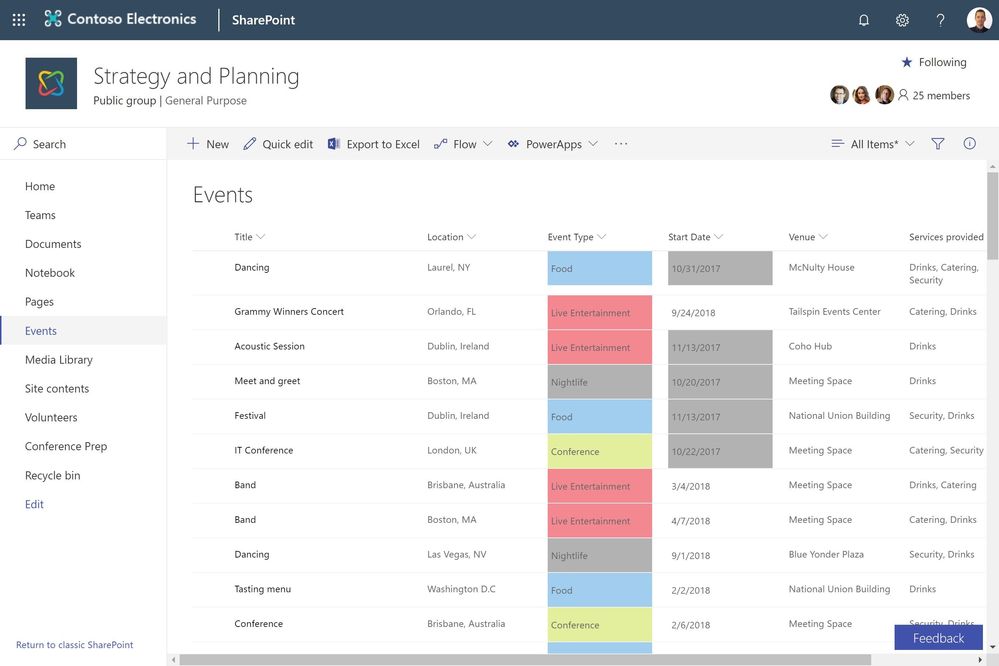
Task: Open Site contents in navigation
Action: [57, 389]
